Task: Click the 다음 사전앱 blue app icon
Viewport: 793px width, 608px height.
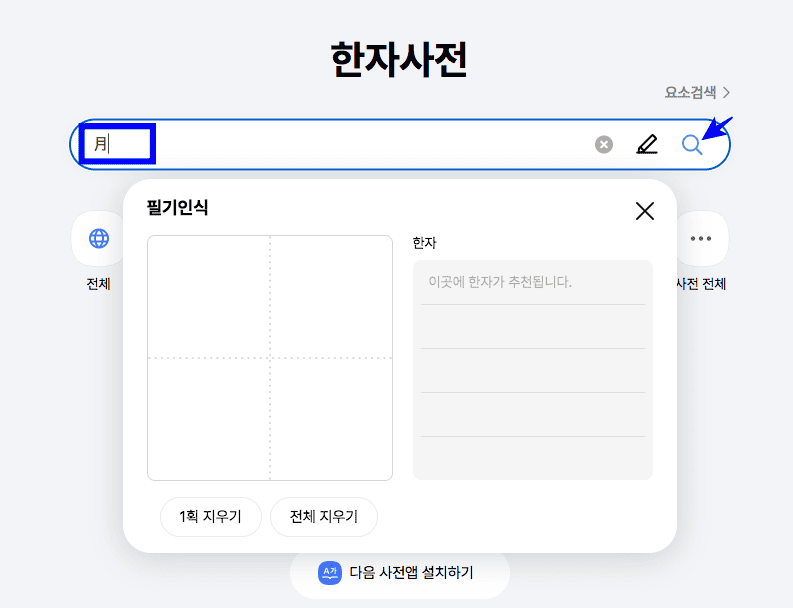Action: [x=330, y=573]
